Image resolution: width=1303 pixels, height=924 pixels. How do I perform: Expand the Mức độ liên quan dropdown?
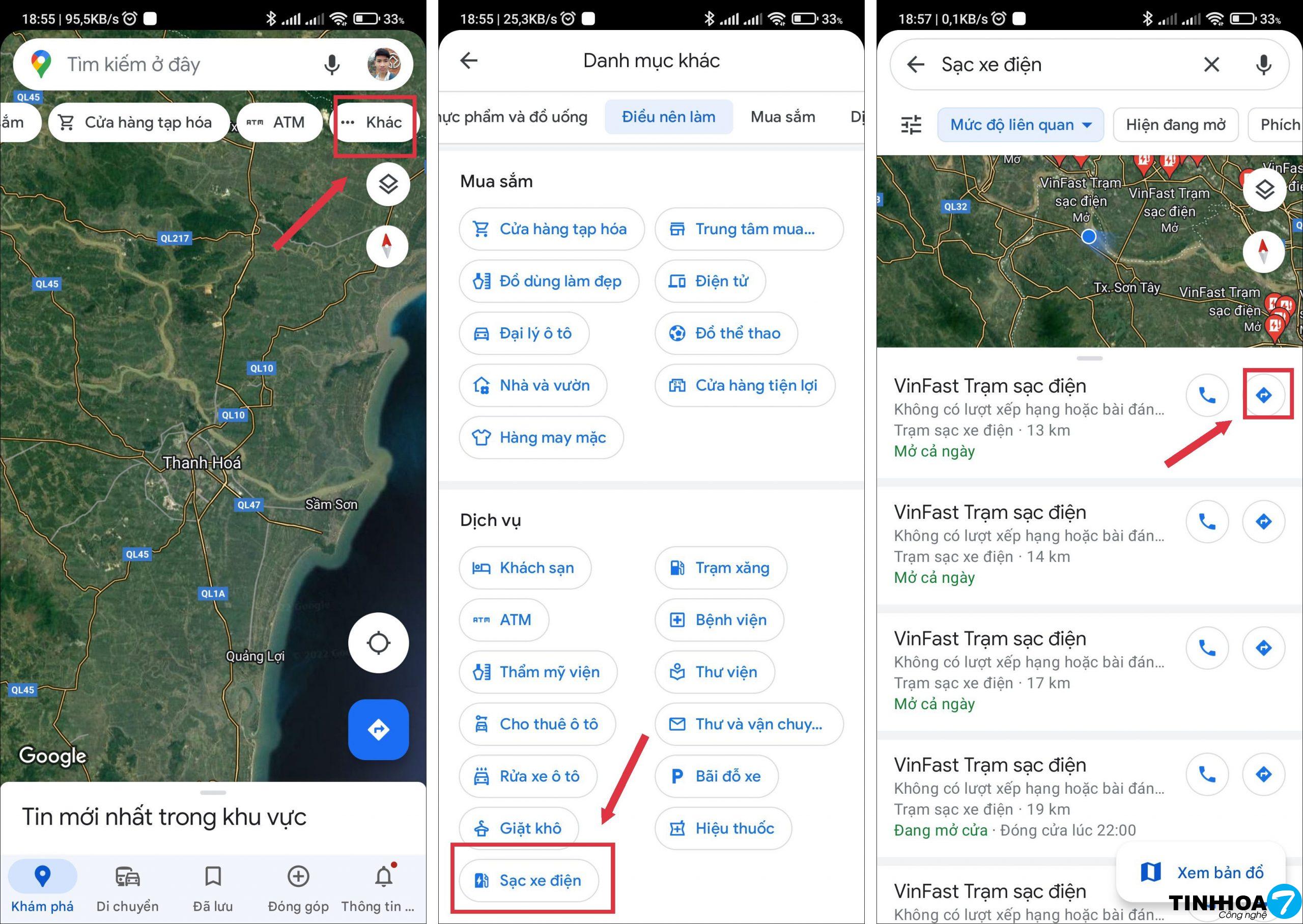pyautogui.click(x=1021, y=125)
